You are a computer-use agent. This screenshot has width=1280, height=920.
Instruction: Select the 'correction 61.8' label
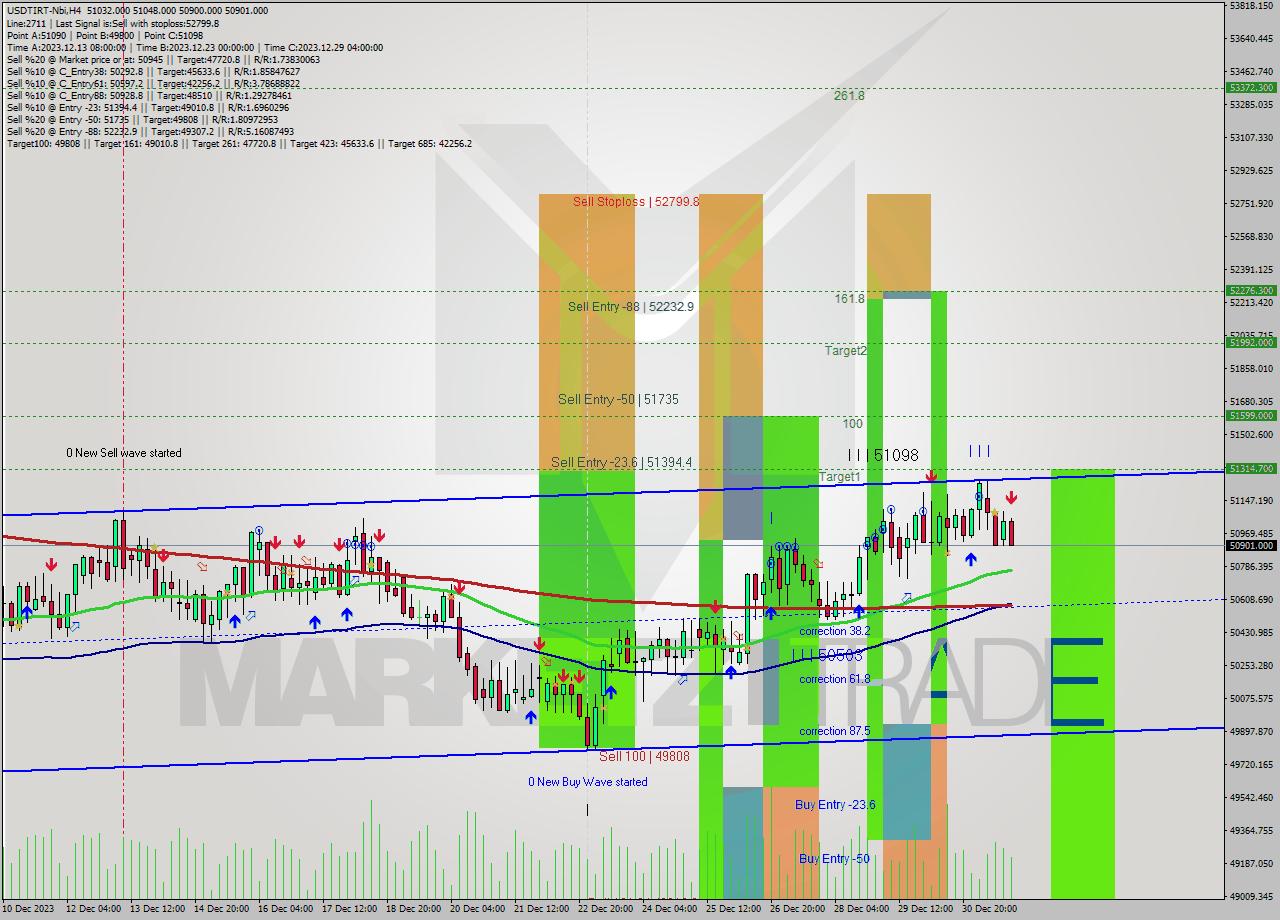[x=834, y=679]
